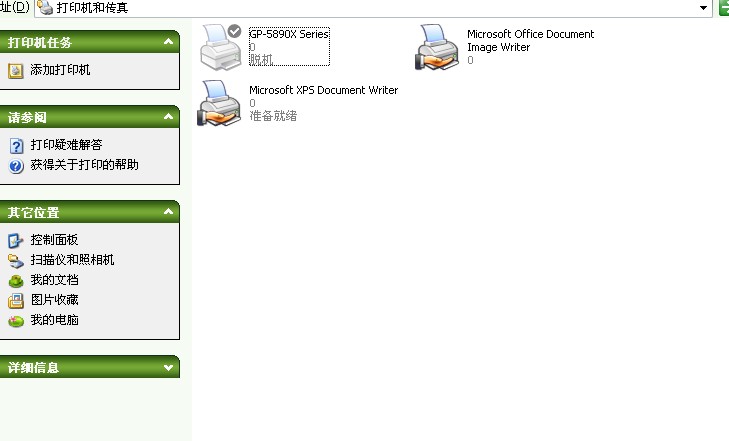Image resolution: width=729 pixels, height=441 pixels.
Task: Click the Microsoft Office Document Image Writer label
Action: pos(530,40)
